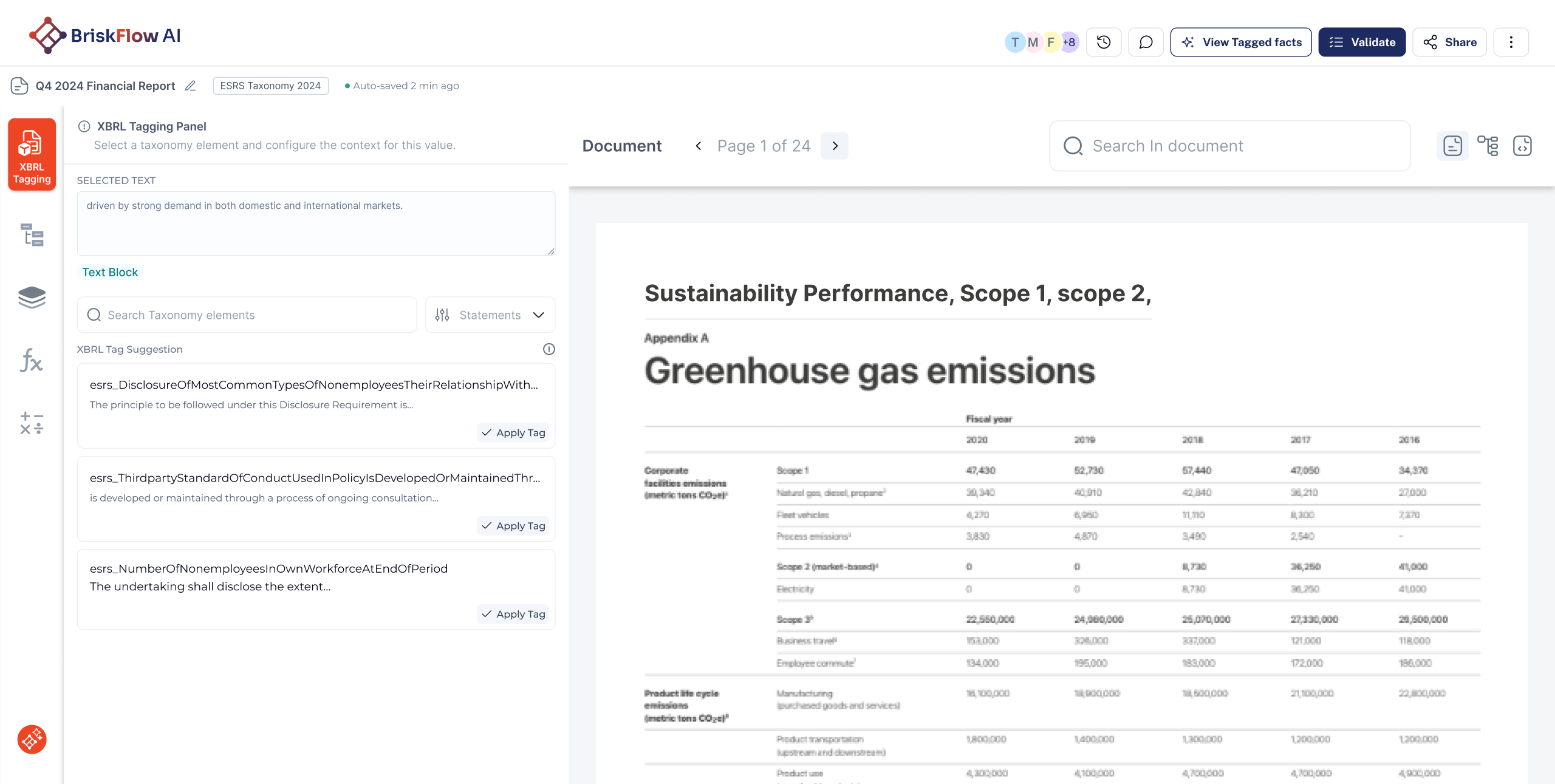Viewport: 1555px width, 784px height.
Task: Click the XBRL Tag Suggestion info icon
Action: pos(549,349)
